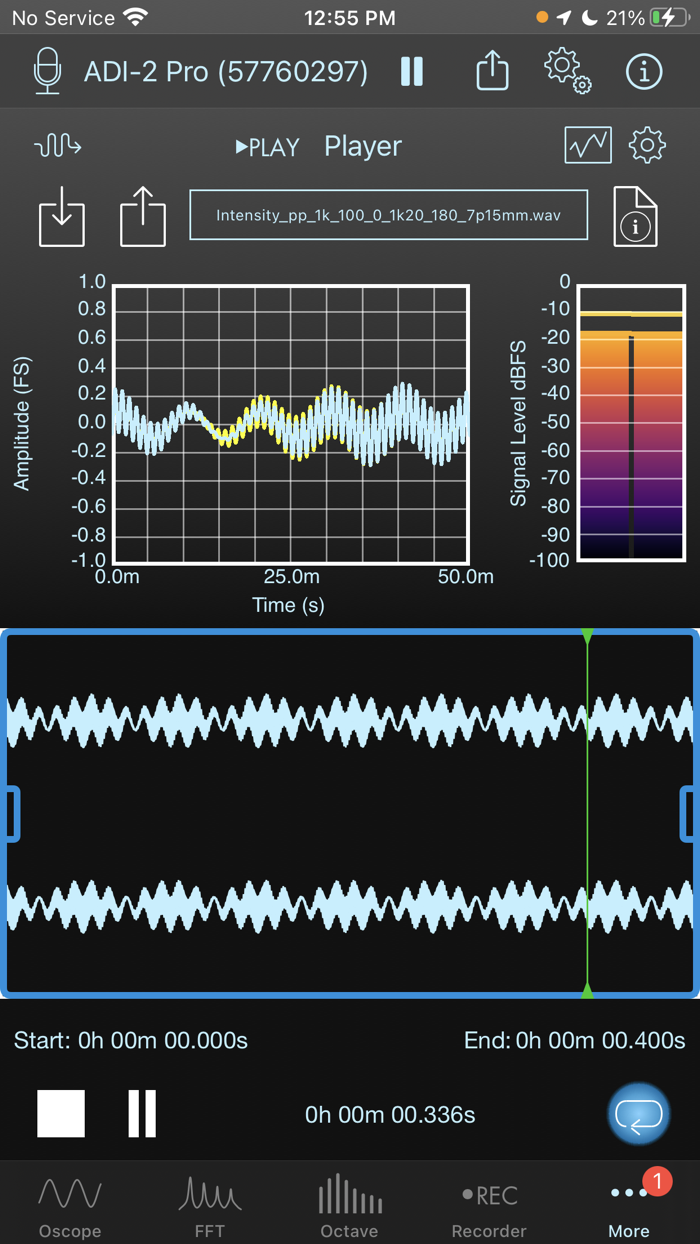Tap the green playhead marker at the top

[587, 636]
